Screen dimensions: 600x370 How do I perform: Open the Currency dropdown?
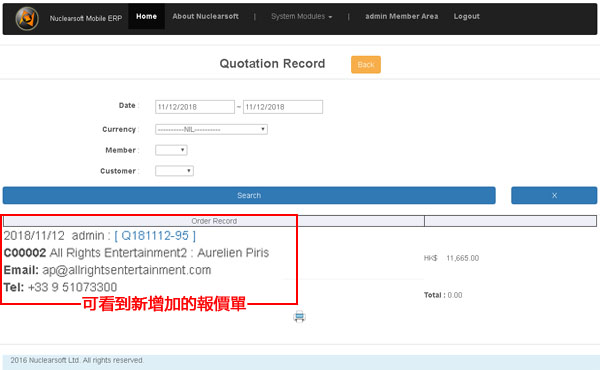click(211, 129)
